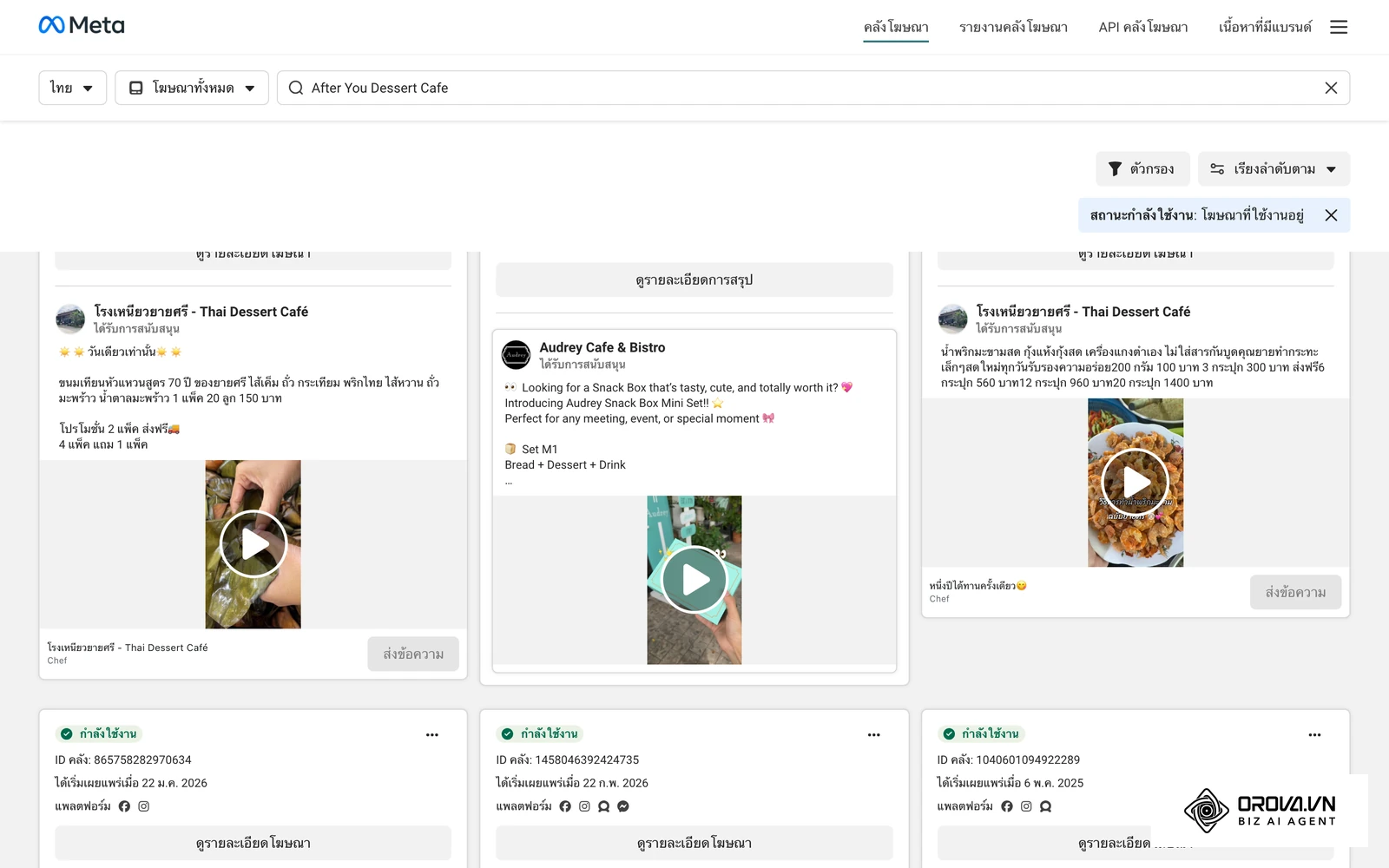This screenshot has height=868, width=1389.
Task: Play the banana leaf dessert video
Action: [x=253, y=544]
